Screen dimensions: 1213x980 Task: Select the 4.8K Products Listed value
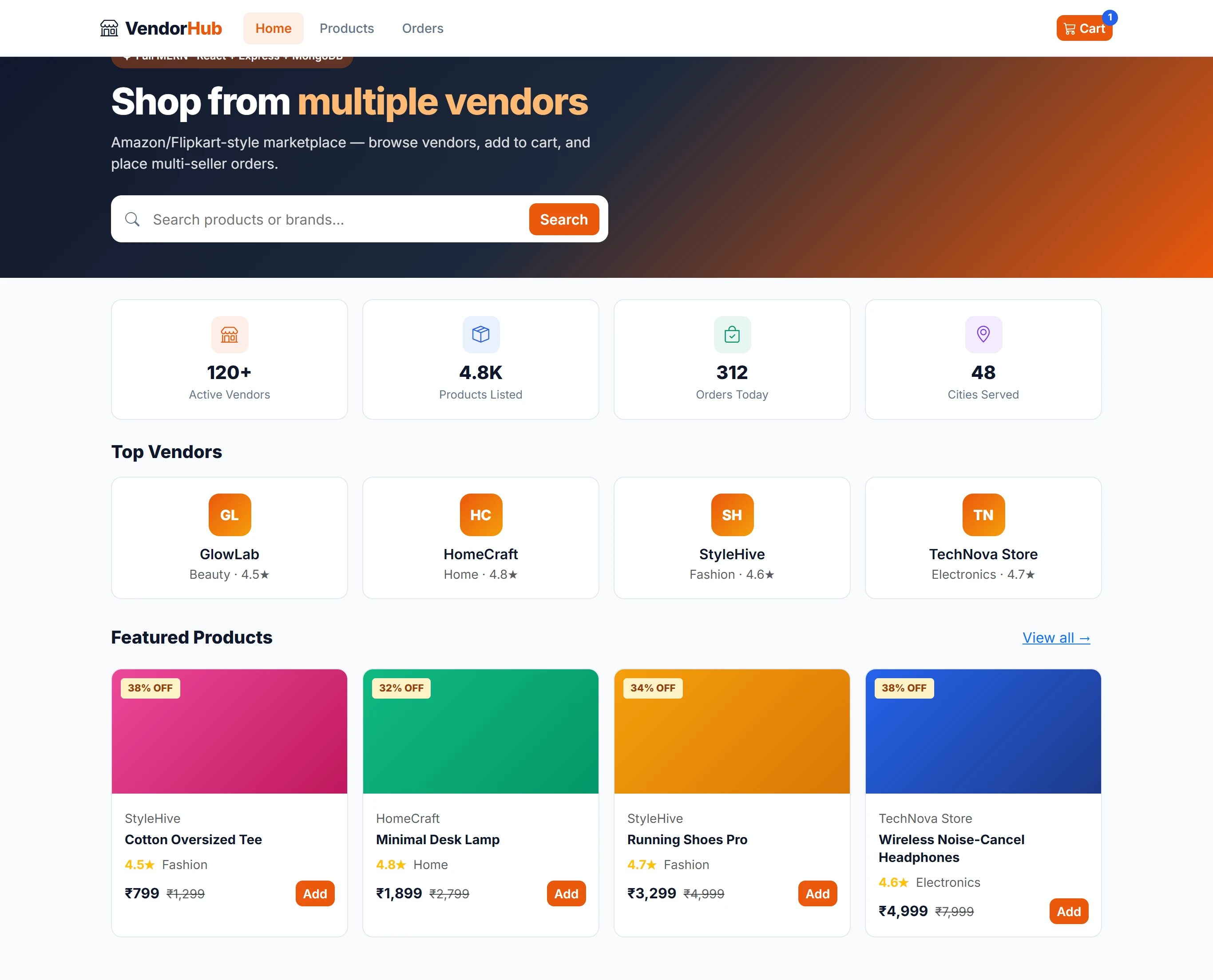pos(480,372)
